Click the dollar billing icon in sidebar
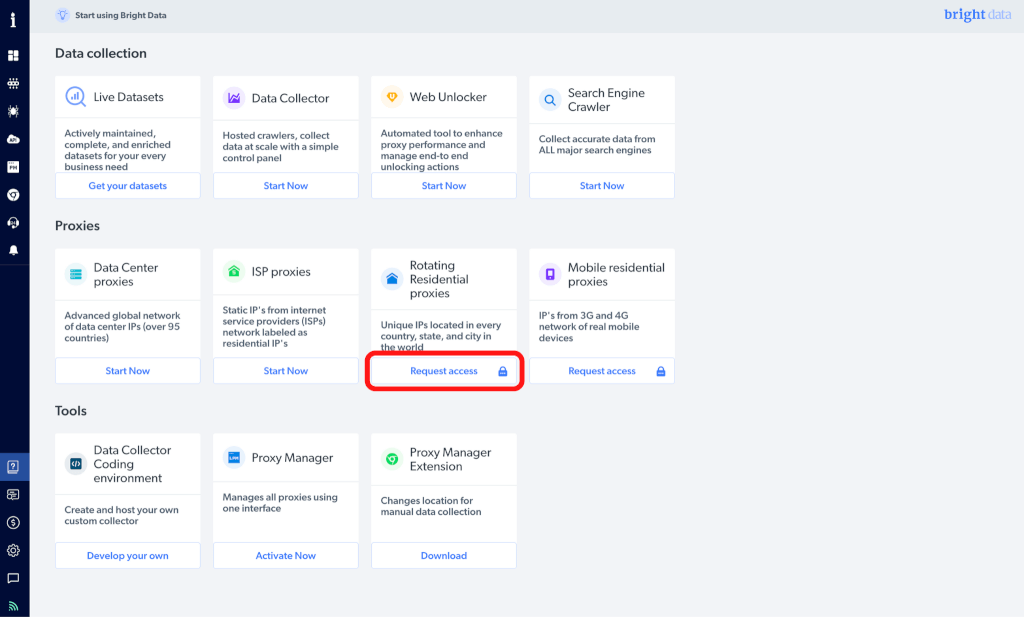 point(14,522)
